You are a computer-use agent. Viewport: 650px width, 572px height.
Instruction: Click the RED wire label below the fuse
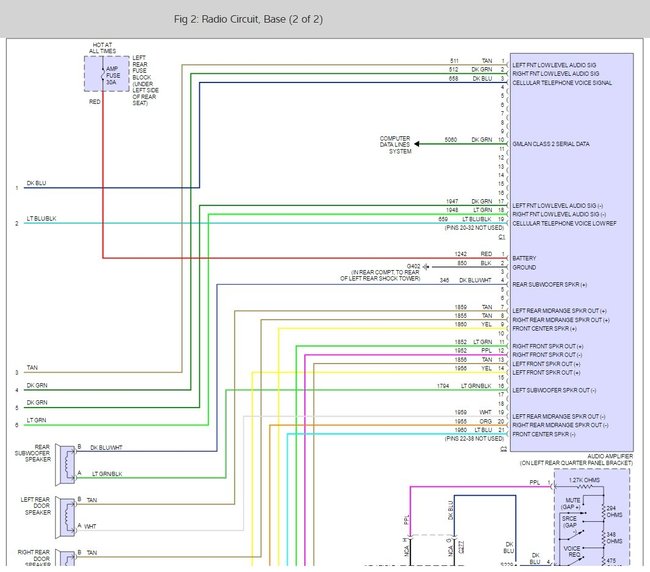point(95,102)
